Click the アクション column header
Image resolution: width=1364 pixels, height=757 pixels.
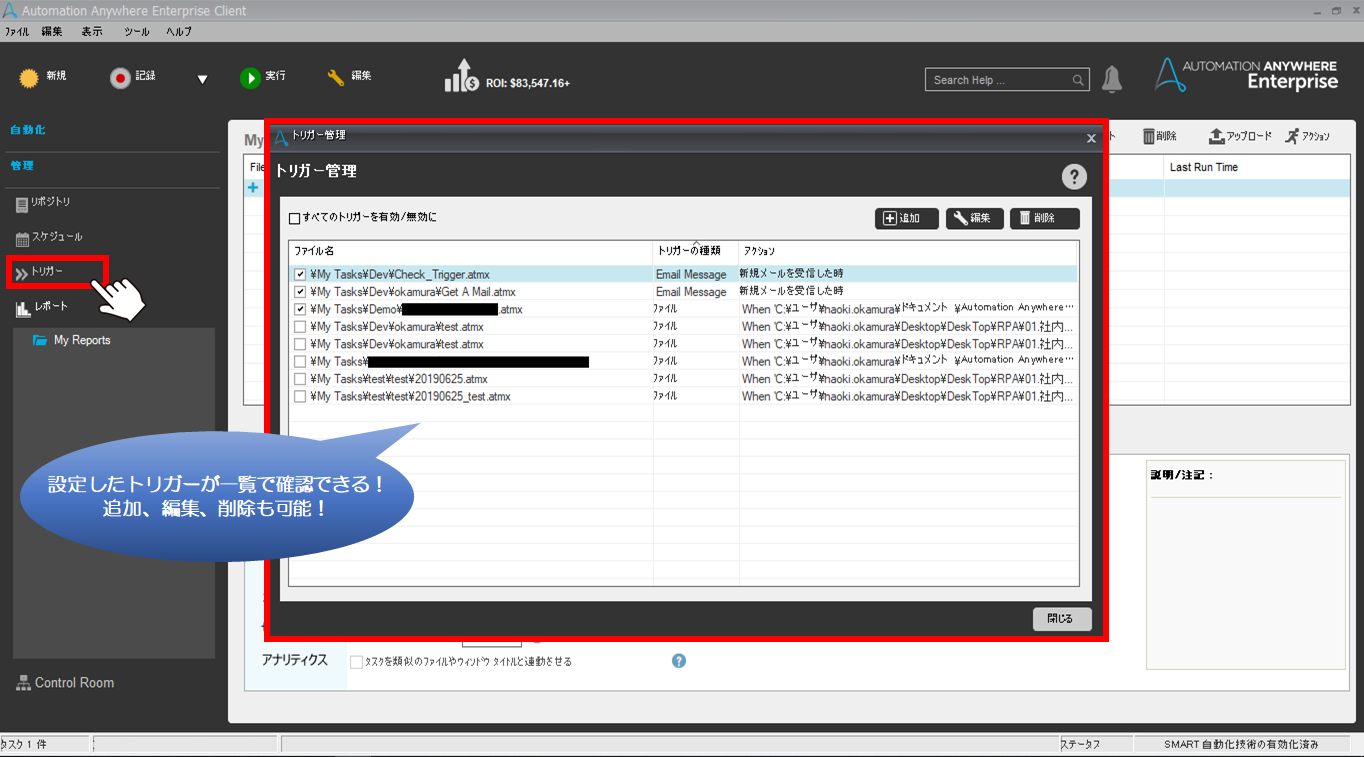(x=909, y=251)
